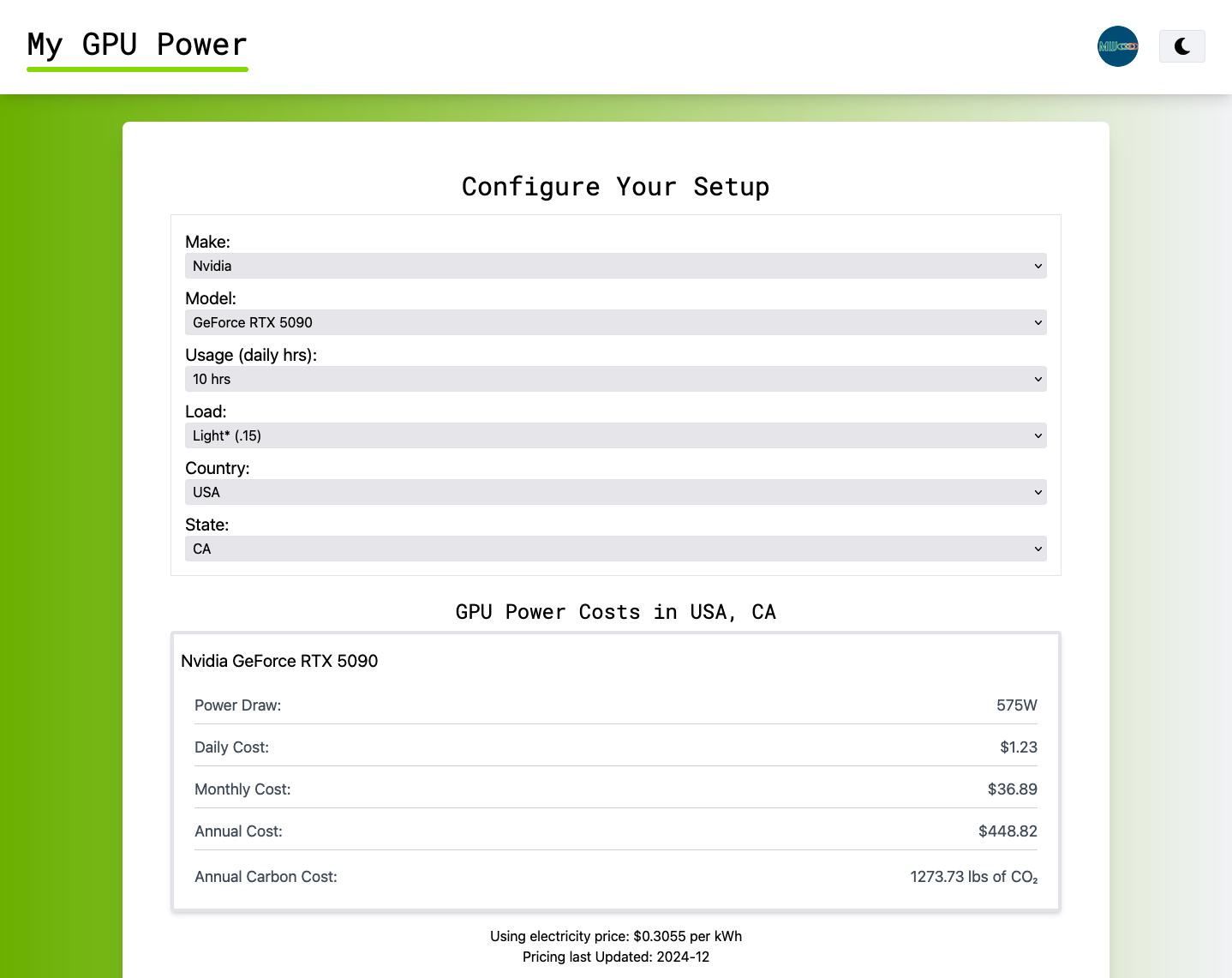Click the GPU Power Costs in USA, CA heading

[616, 611]
